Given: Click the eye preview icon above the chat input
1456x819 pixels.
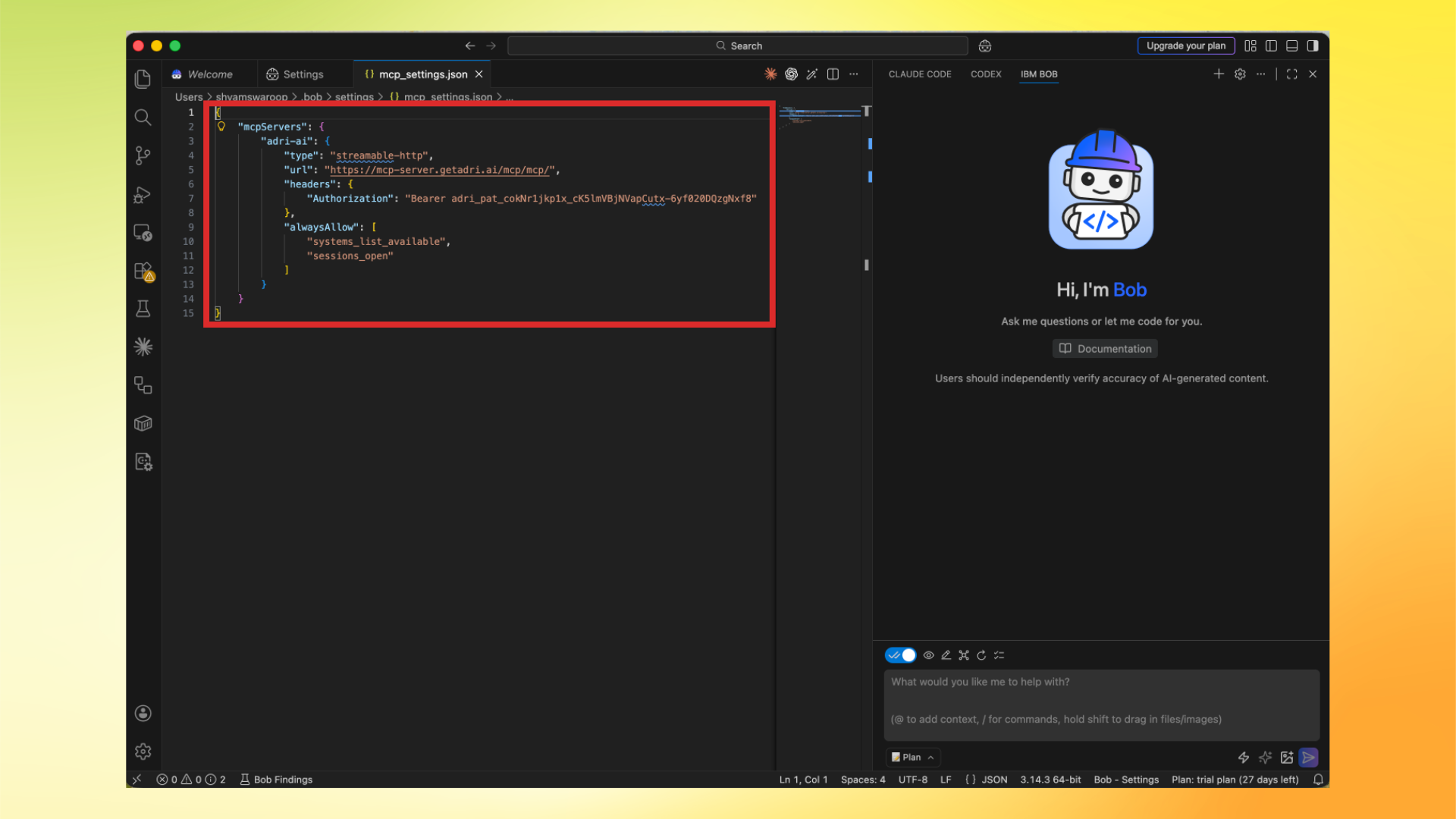Looking at the screenshot, I should (x=928, y=654).
